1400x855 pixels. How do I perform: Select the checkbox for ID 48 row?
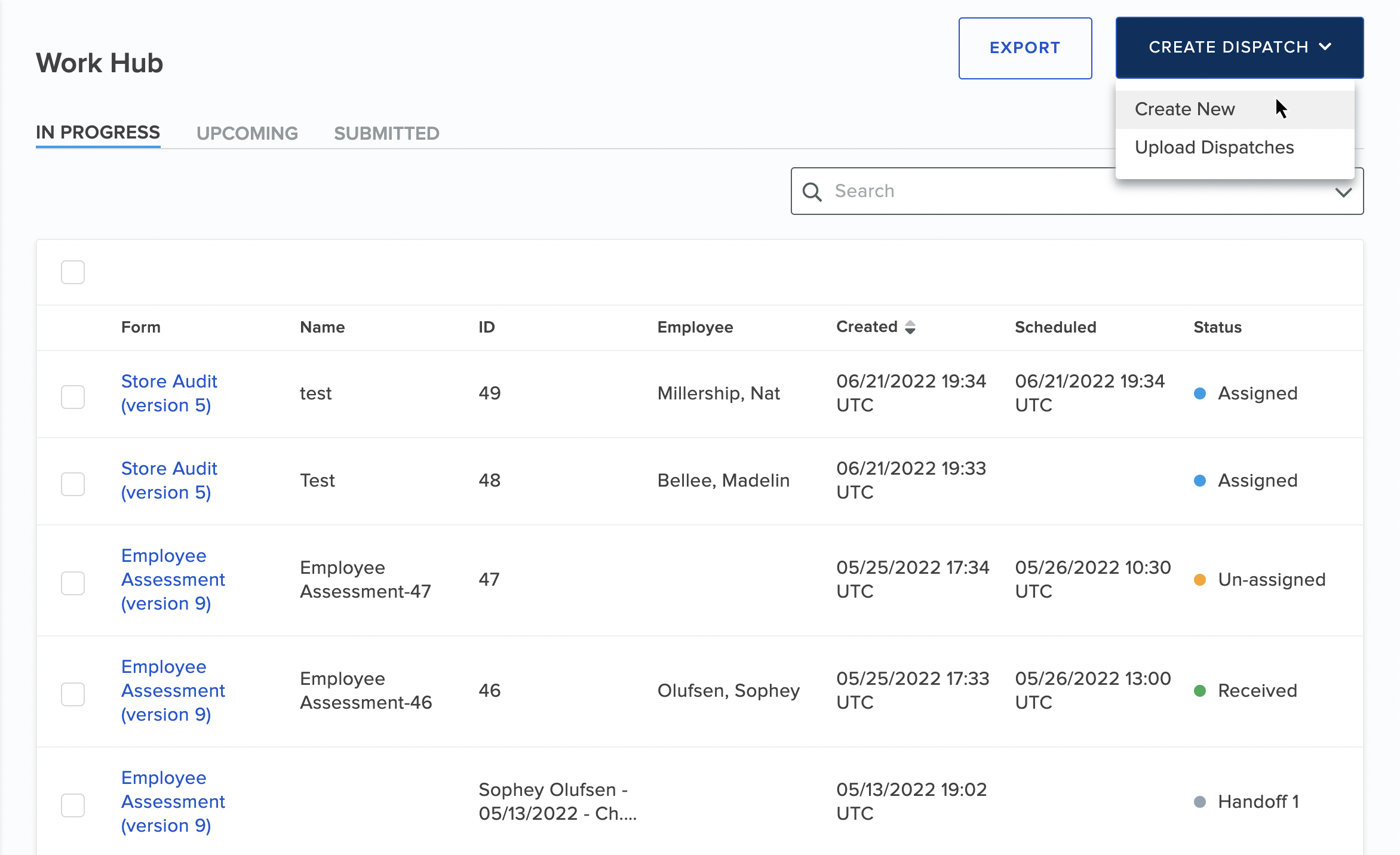pos(73,484)
